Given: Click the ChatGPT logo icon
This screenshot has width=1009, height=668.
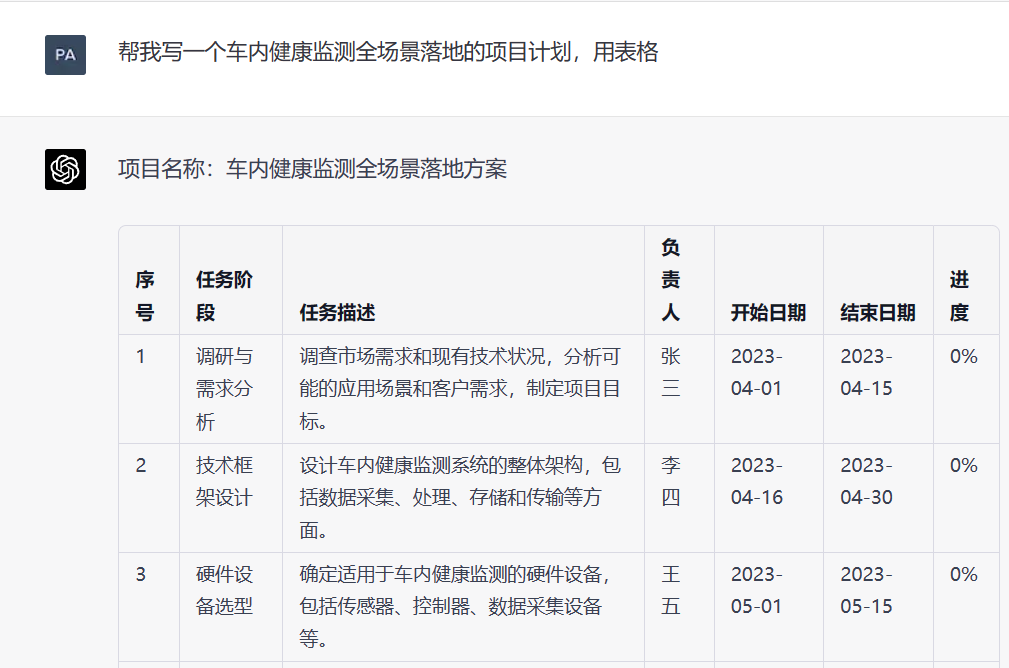Looking at the screenshot, I should [x=65, y=169].
